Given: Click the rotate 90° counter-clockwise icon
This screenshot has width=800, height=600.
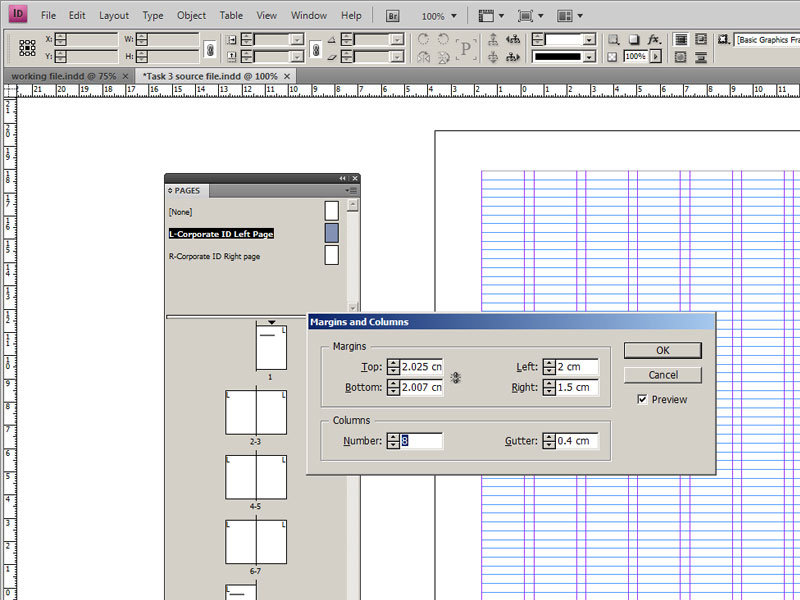Looking at the screenshot, I should tap(443, 39).
